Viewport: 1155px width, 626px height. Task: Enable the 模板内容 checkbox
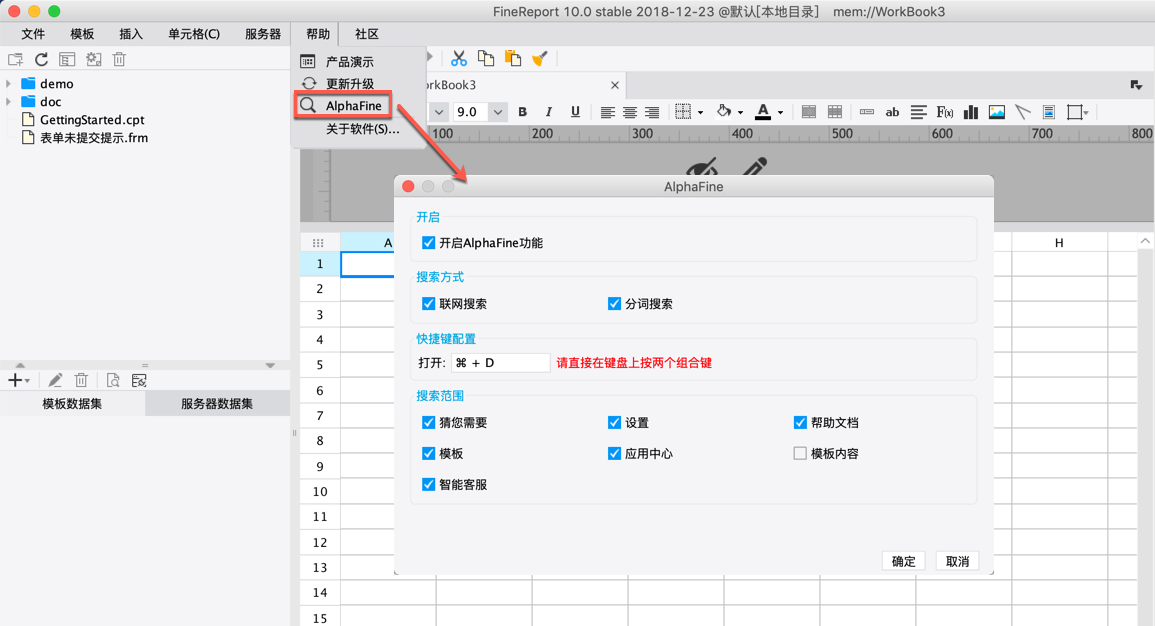pos(800,453)
